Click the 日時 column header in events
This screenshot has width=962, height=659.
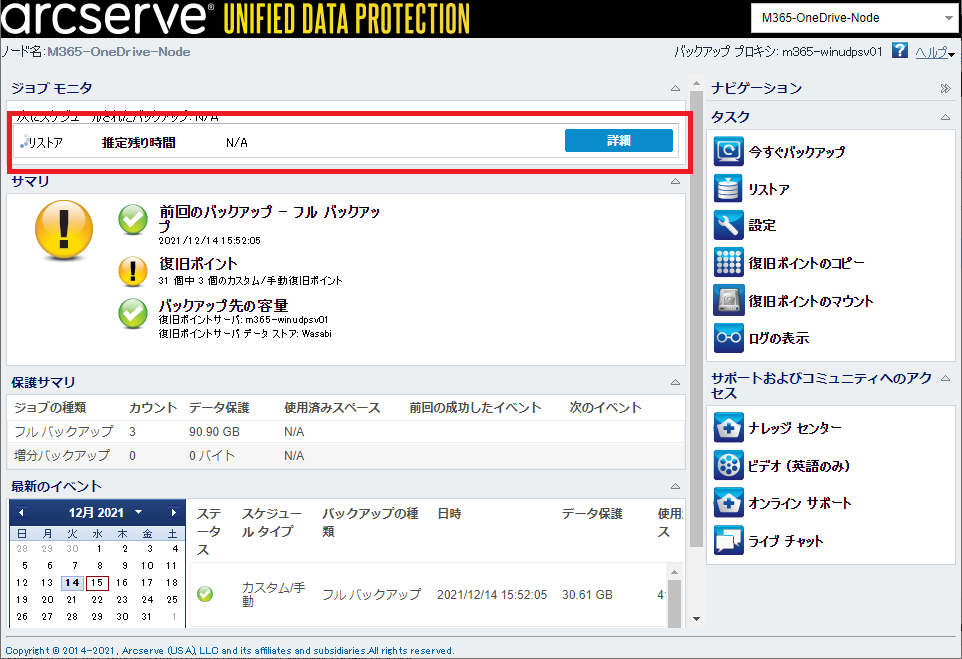point(449,514)
